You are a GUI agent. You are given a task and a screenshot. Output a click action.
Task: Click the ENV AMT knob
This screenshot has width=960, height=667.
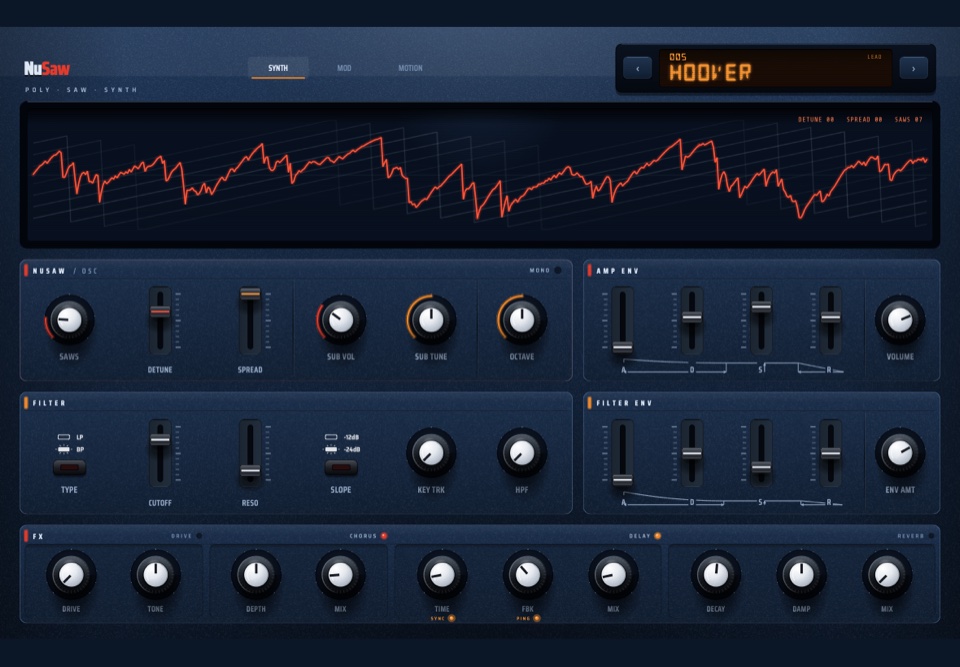[x=899, y=453]
